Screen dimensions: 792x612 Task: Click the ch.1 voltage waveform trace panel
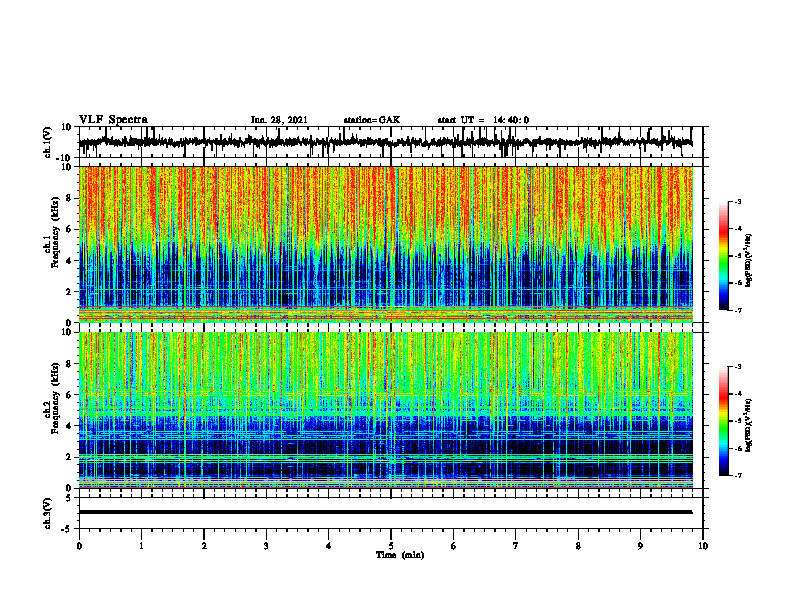390,142
